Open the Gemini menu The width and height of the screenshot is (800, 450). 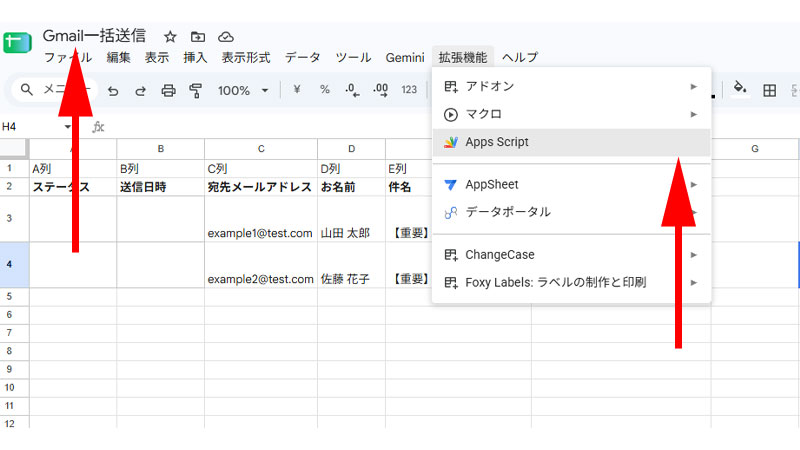(405, 58)
